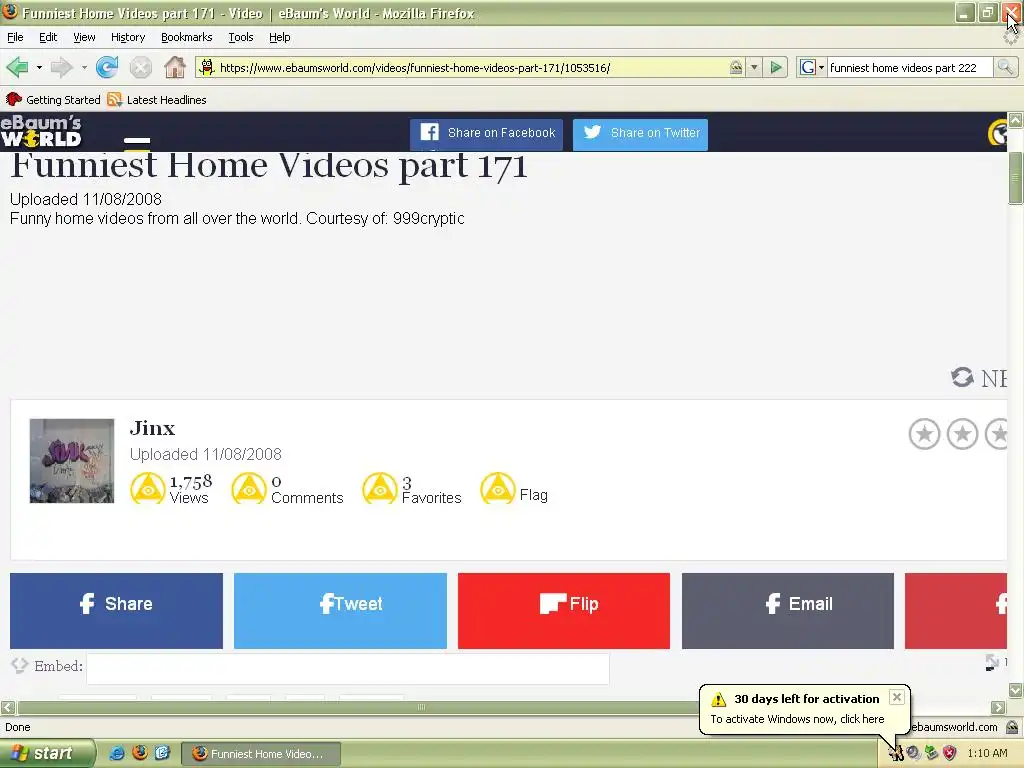Image resolution: width=1024 pixels, height=768 pixels.
Task: Rate video with the second star
Action: [x=962, y=434]
